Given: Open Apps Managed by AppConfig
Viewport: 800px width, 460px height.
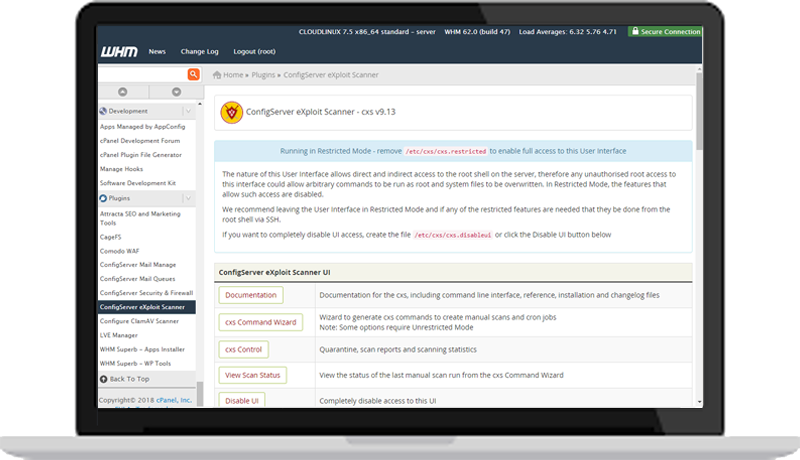Looking at the screenshot, I should click(x=142, y=126).
